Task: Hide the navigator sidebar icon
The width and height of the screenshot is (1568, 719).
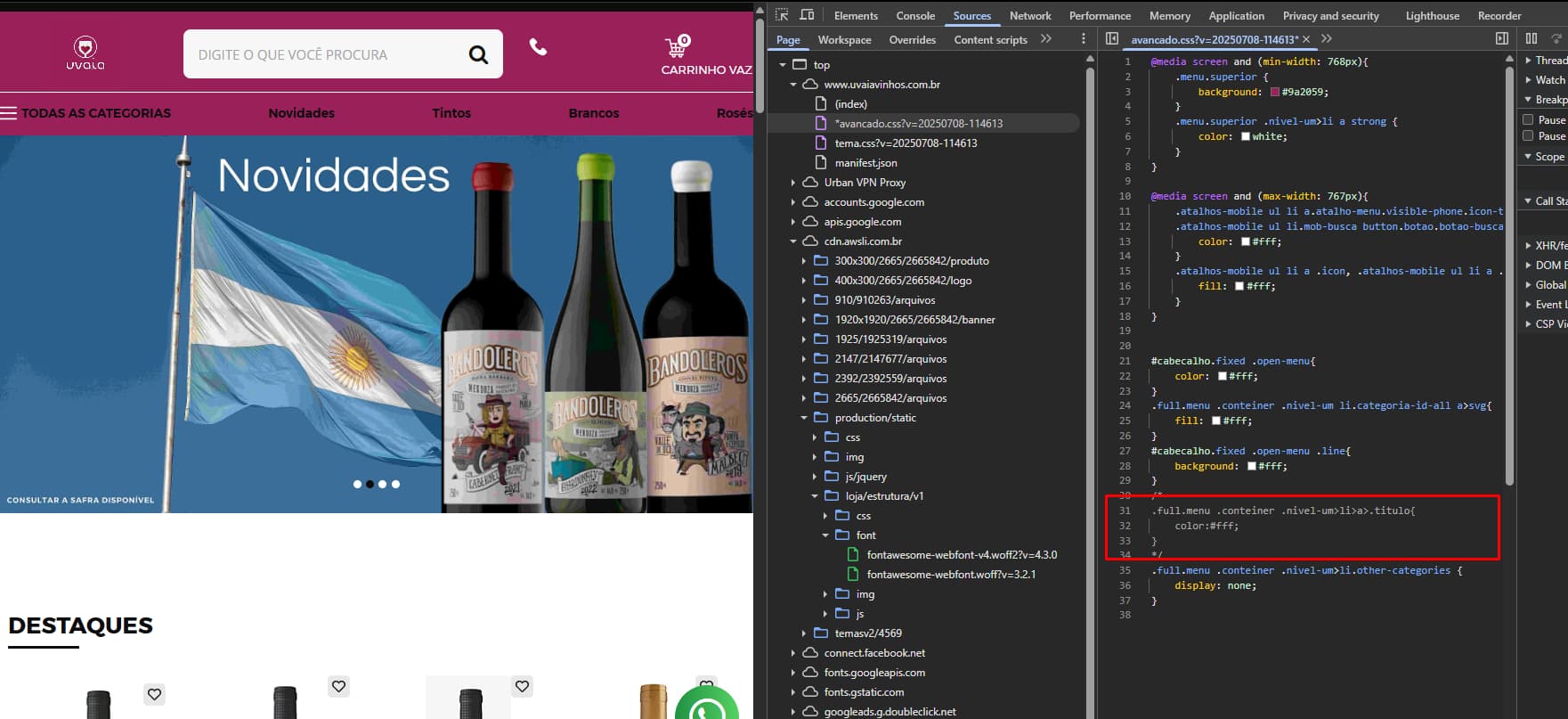Action: point(1112,38)
